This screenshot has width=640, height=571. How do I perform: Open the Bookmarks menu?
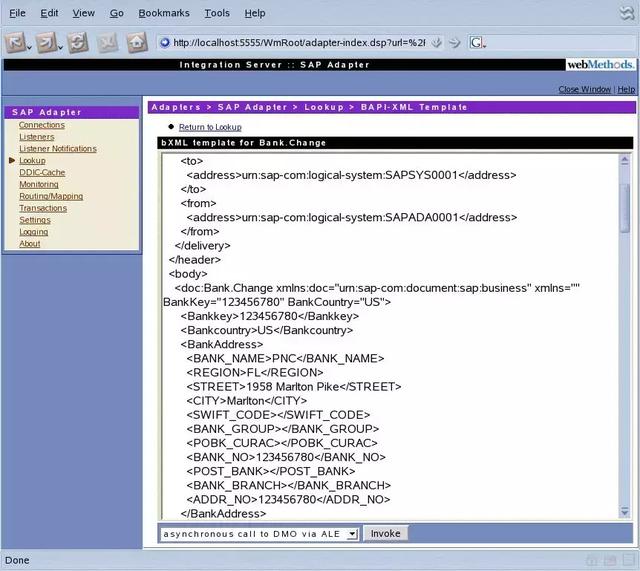[x=164, y=13]
